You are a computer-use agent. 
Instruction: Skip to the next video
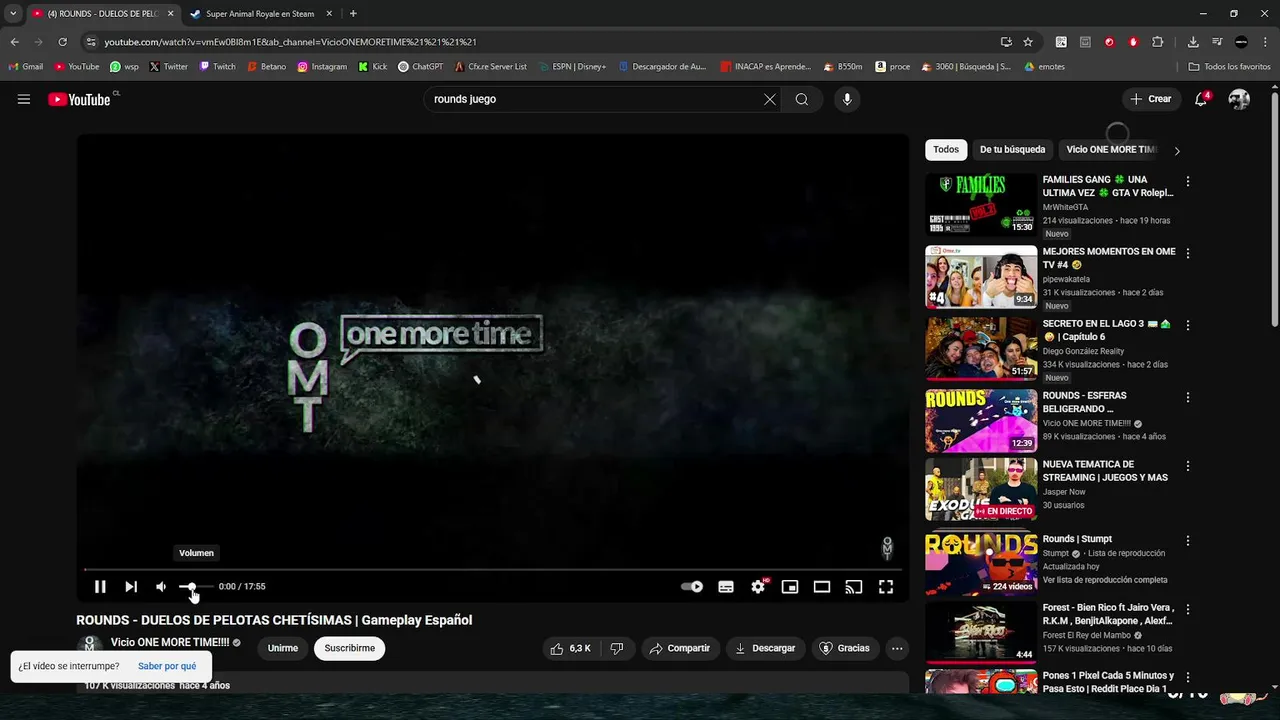(x=131, y=587)
